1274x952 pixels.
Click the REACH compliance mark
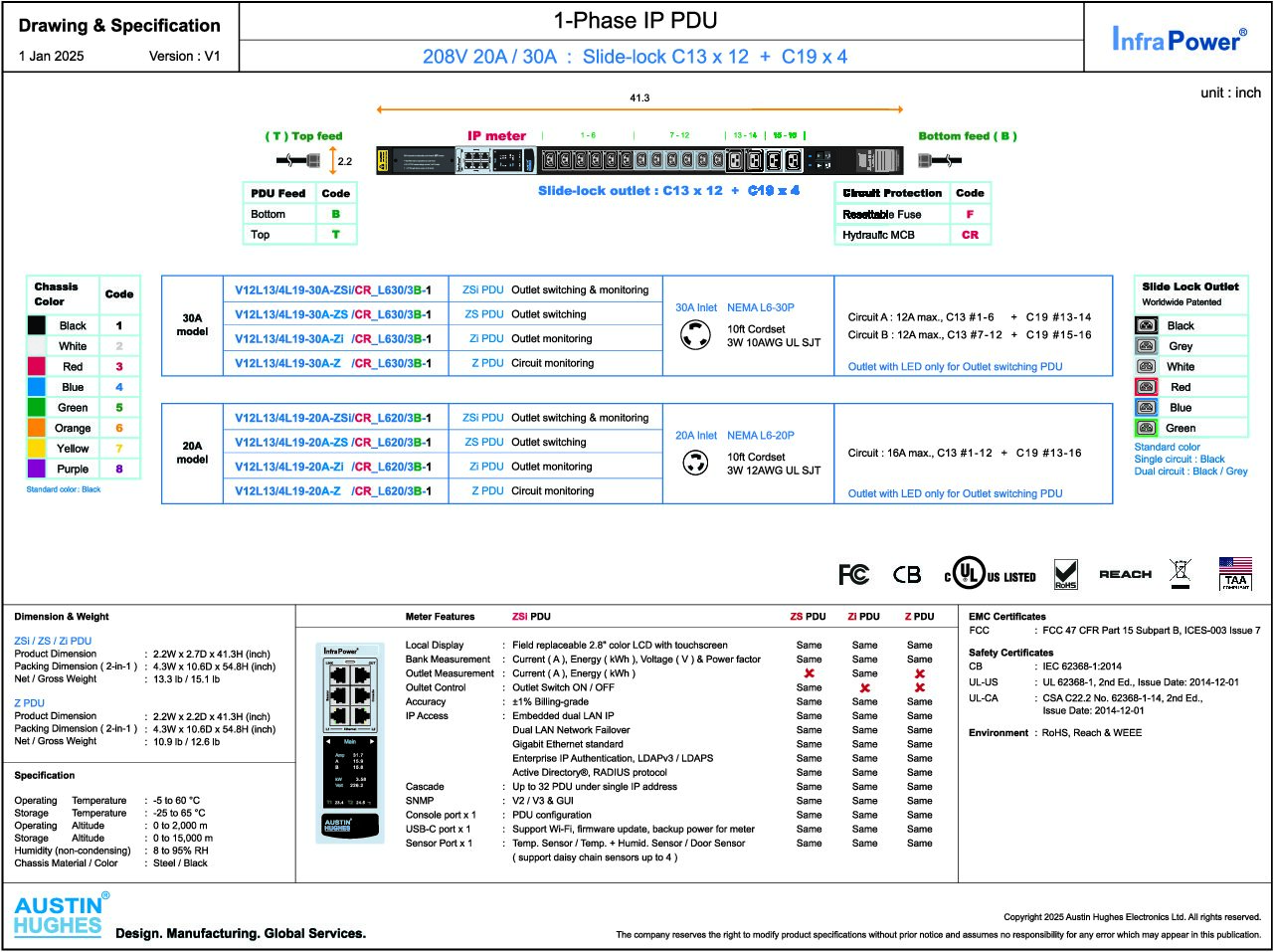tap(1125, 574)
